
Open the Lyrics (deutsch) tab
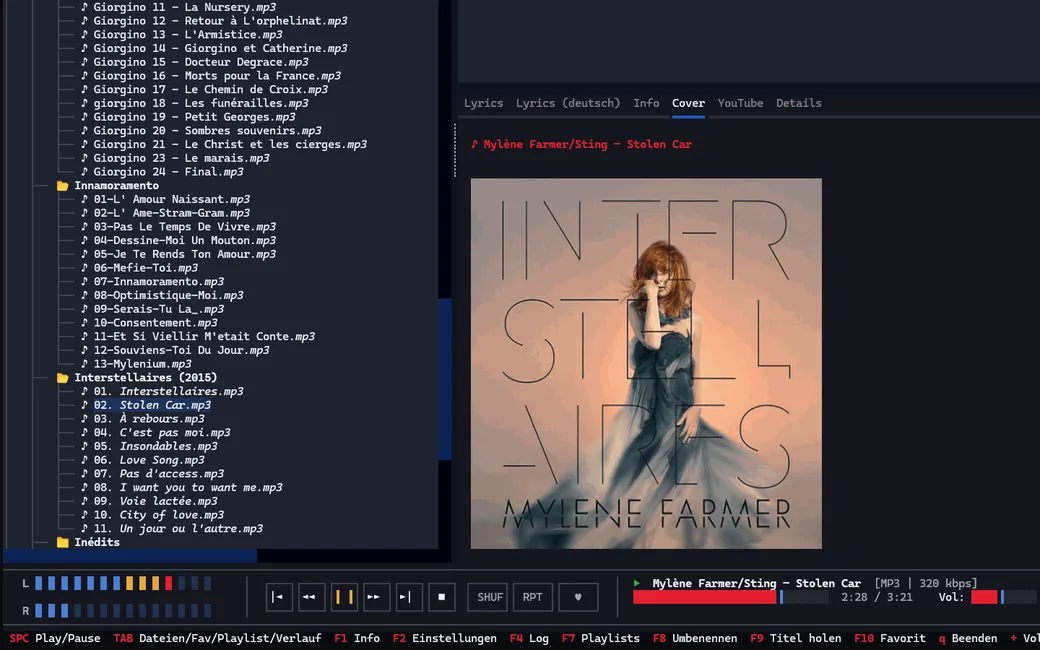coord(568,103)
